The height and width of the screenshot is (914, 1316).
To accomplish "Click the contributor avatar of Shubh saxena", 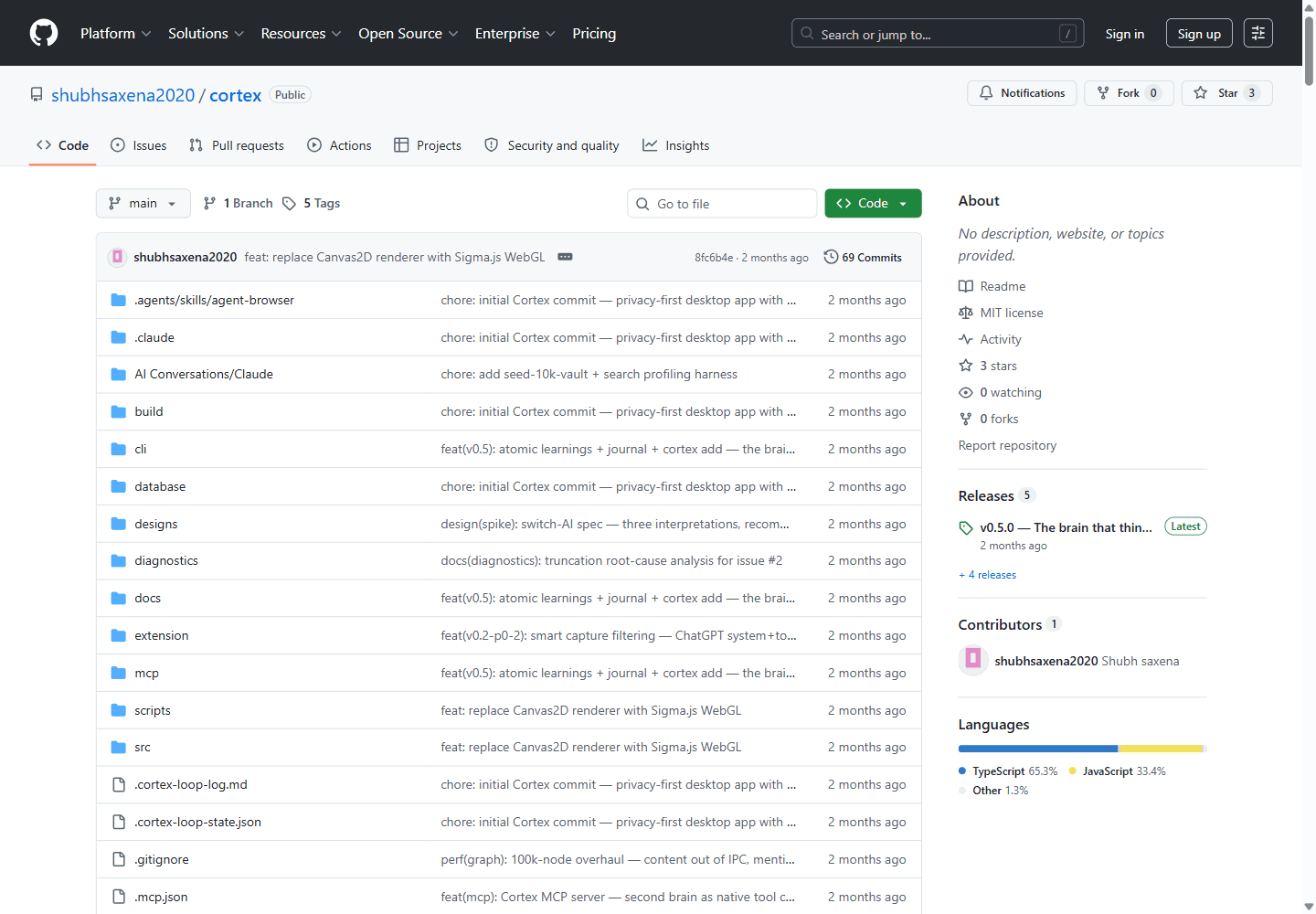I will click(x=973, y=660).
